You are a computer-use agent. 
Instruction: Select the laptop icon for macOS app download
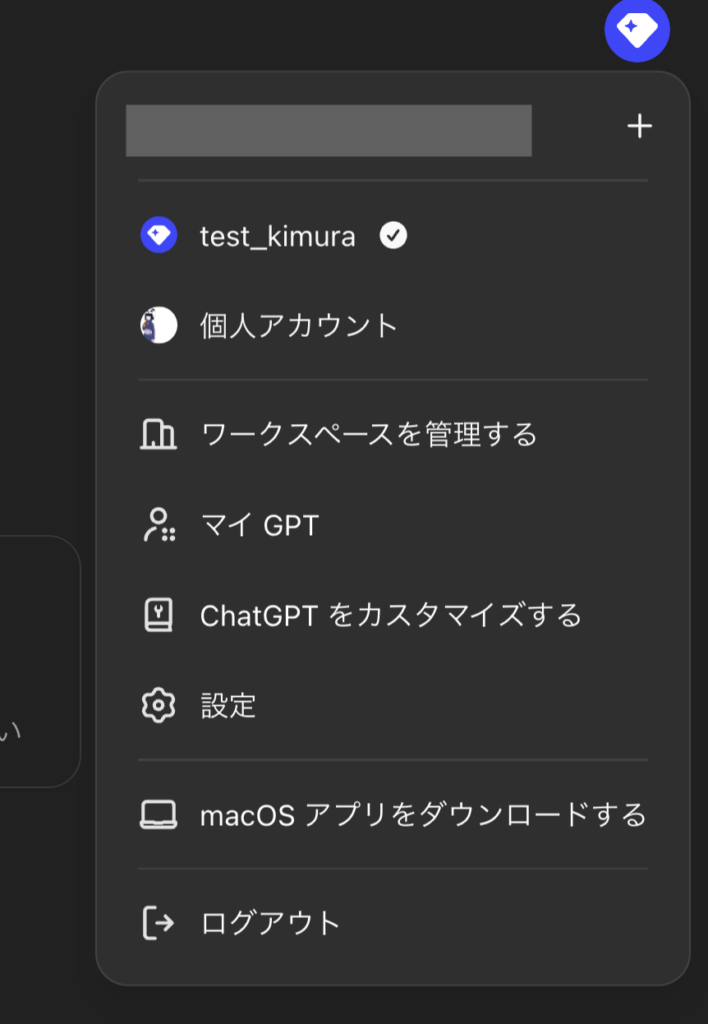(158, 815)
